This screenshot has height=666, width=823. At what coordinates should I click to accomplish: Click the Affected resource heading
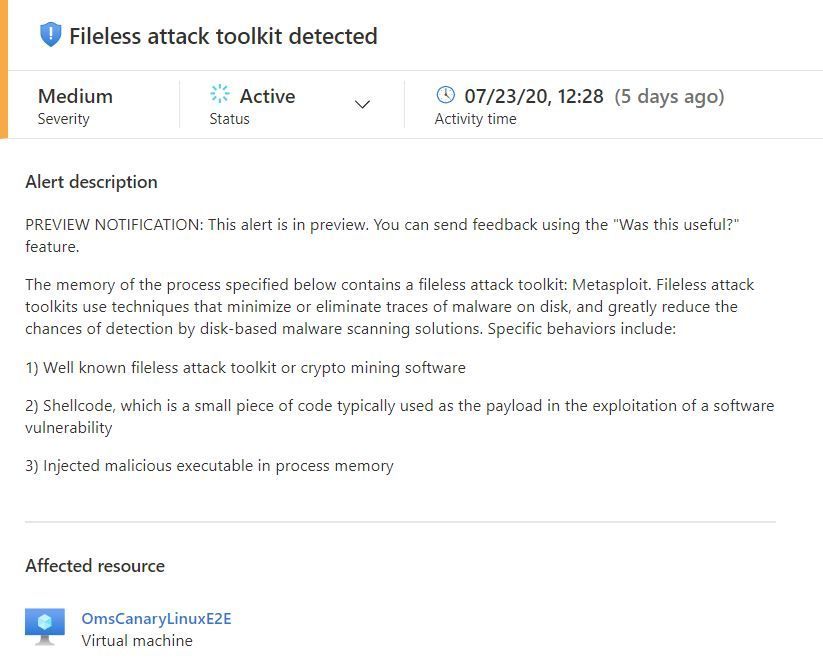tap(95, 566)
